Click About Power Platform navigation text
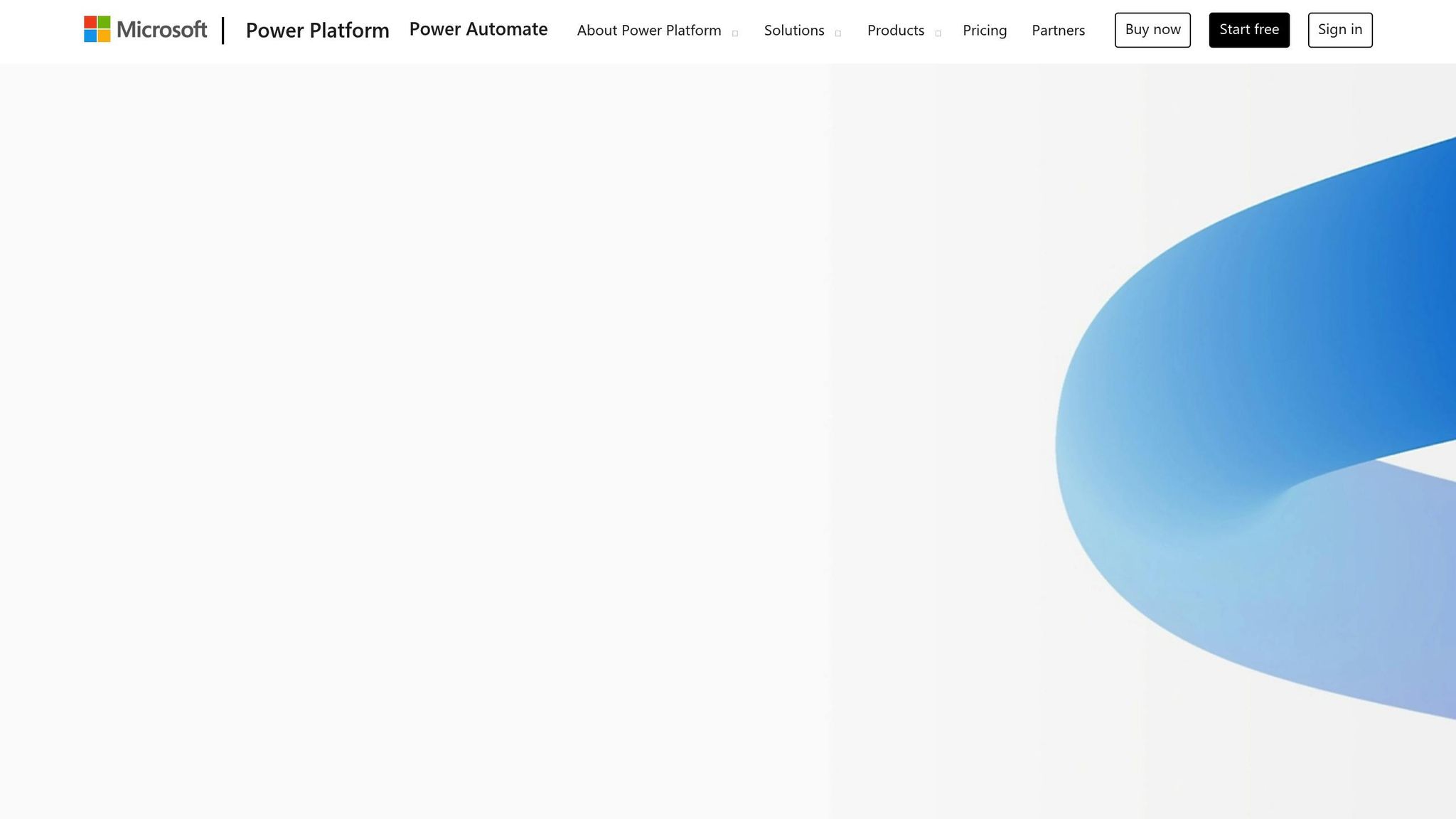 click(649, 31)
